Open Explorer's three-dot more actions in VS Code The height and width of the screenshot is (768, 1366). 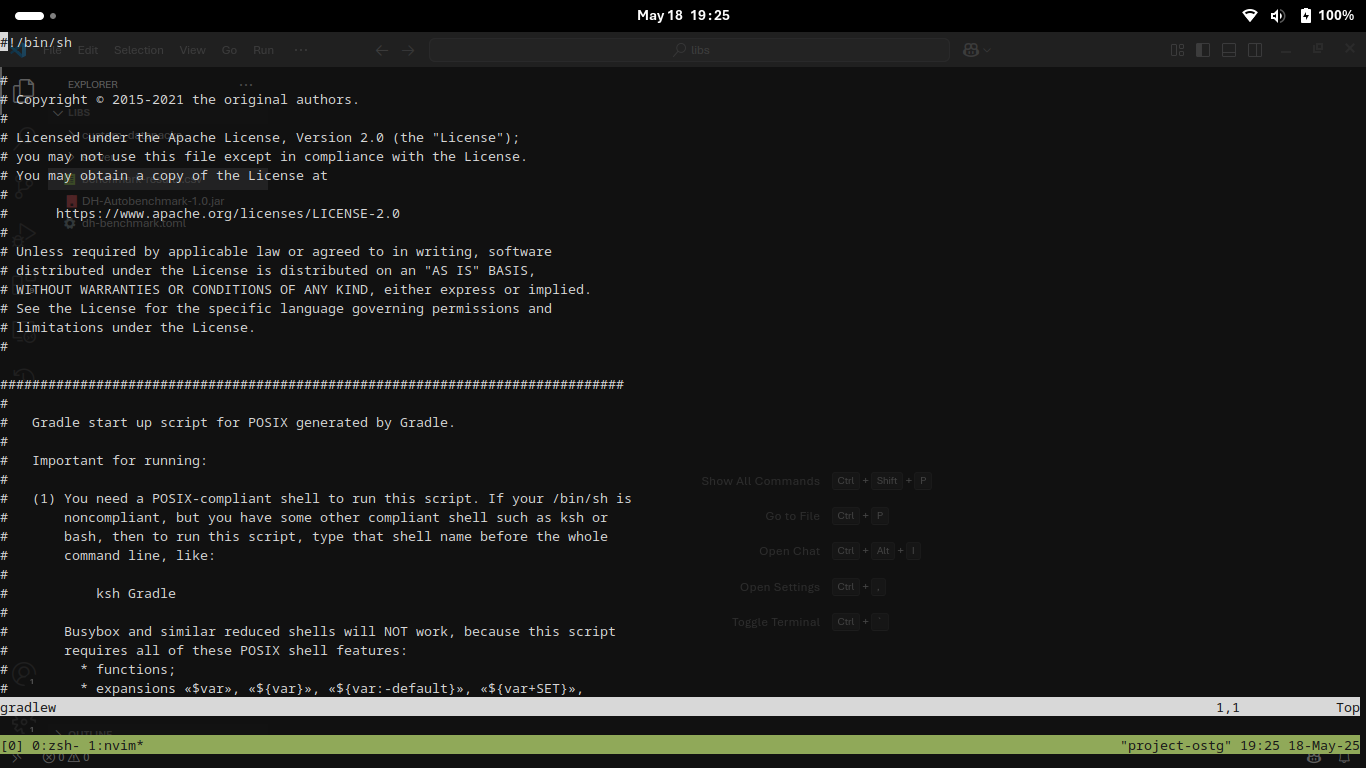pyautogui.click(x=246, y=85)
